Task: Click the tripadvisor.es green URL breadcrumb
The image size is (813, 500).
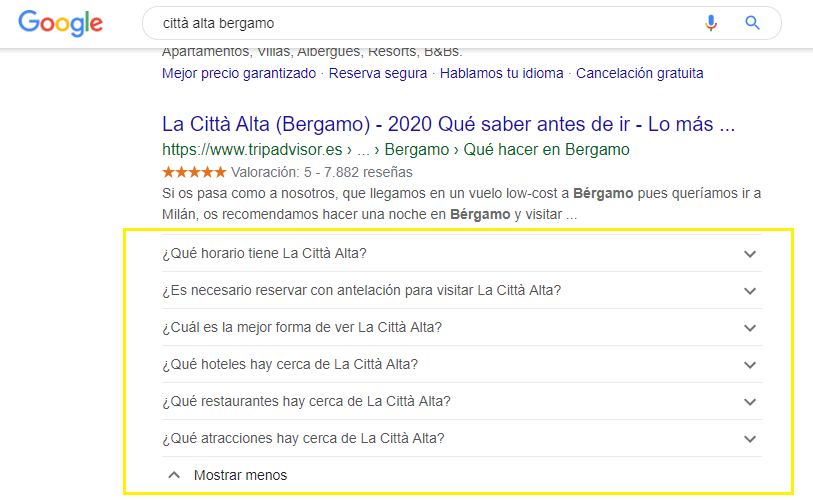Action: point(396,149)
